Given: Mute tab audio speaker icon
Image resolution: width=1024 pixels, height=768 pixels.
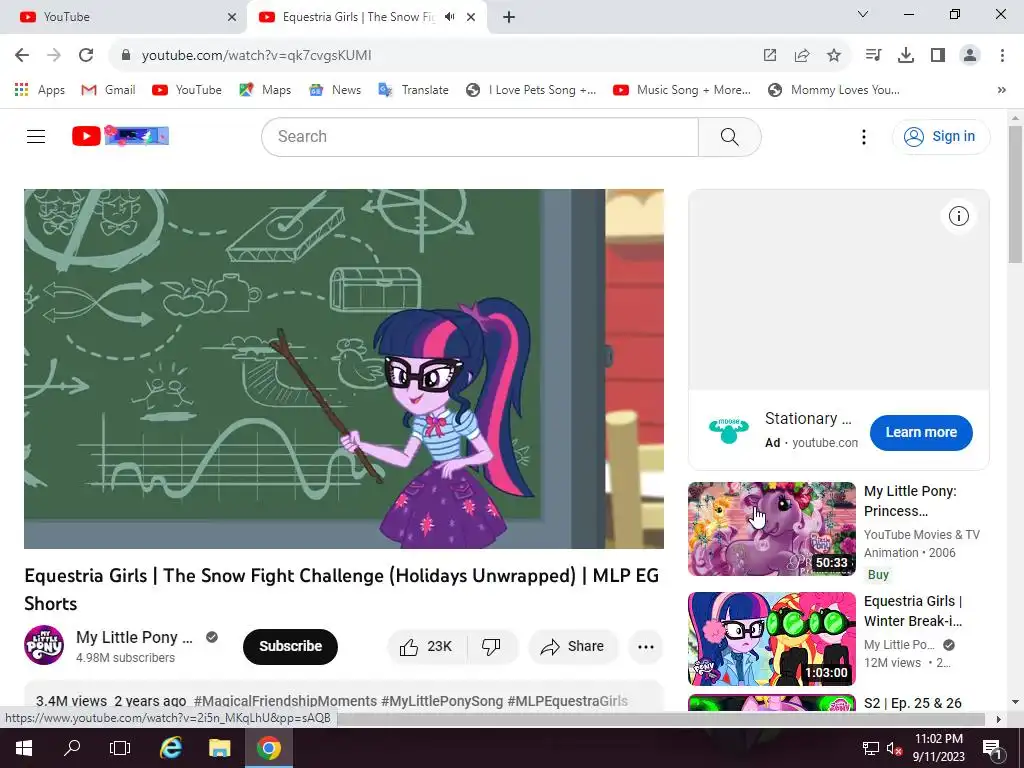Looking at the screenshot, I should click(x=449, y=17).
